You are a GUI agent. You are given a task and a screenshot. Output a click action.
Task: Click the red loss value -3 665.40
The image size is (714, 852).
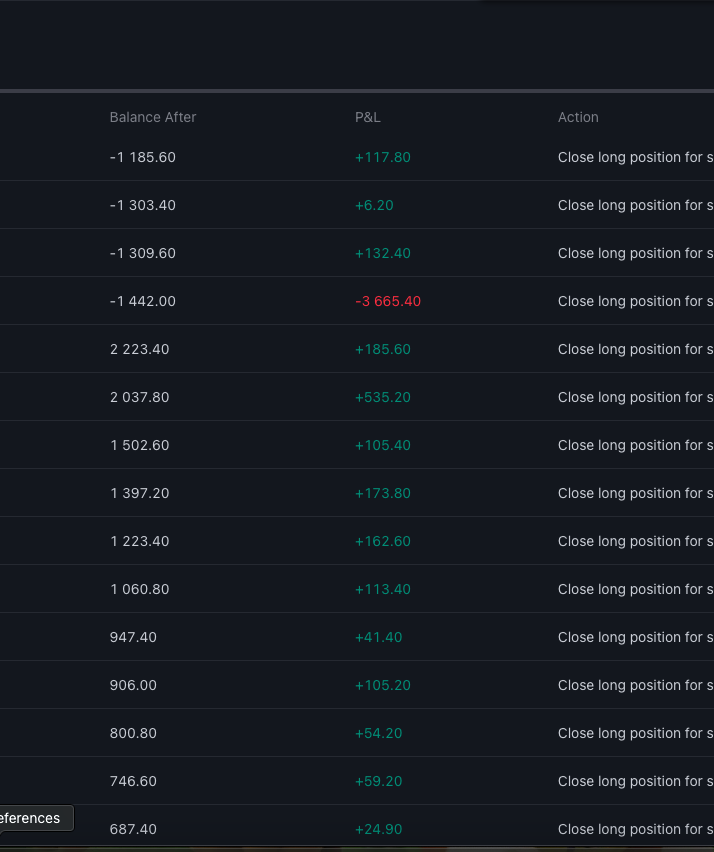click(388, 301)
